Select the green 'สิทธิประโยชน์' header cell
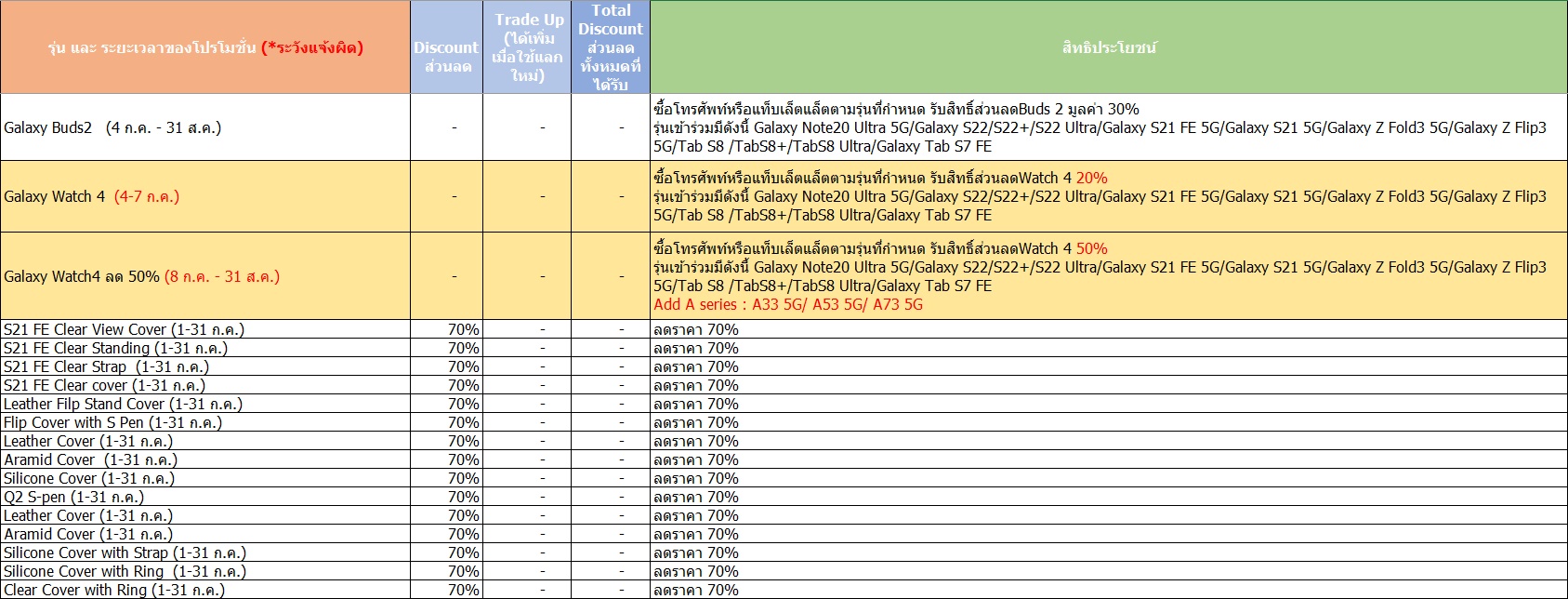The height and width of the screenshot is (599, 1568). click(x=1109, y=47)
